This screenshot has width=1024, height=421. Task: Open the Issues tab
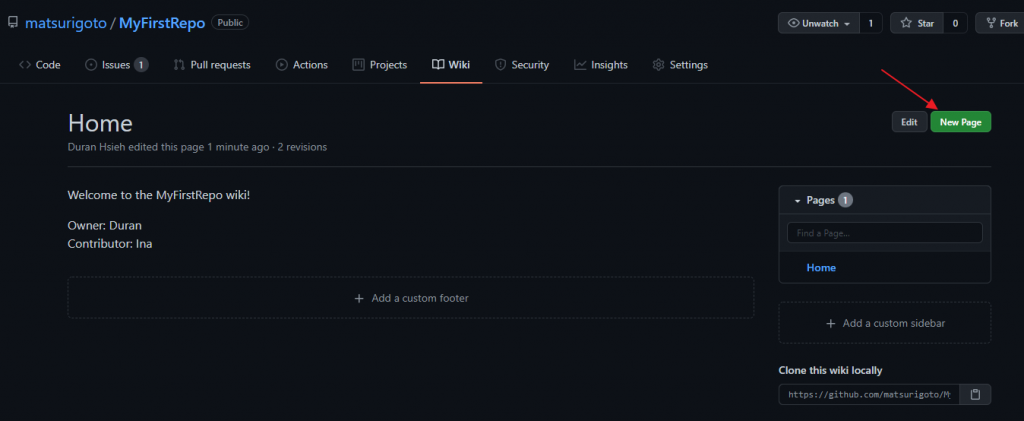(x=117, y=65)
